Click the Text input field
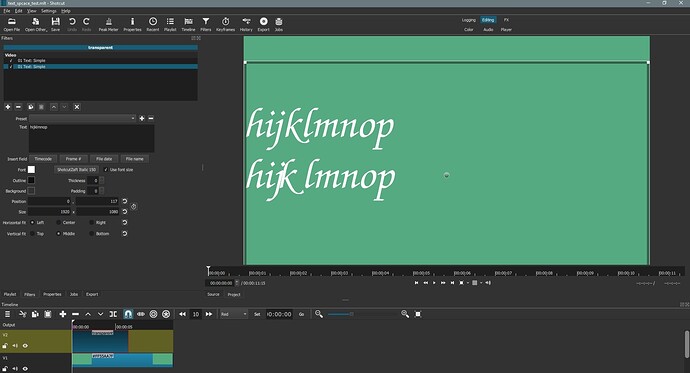690x373 pixels. [92, 138]
